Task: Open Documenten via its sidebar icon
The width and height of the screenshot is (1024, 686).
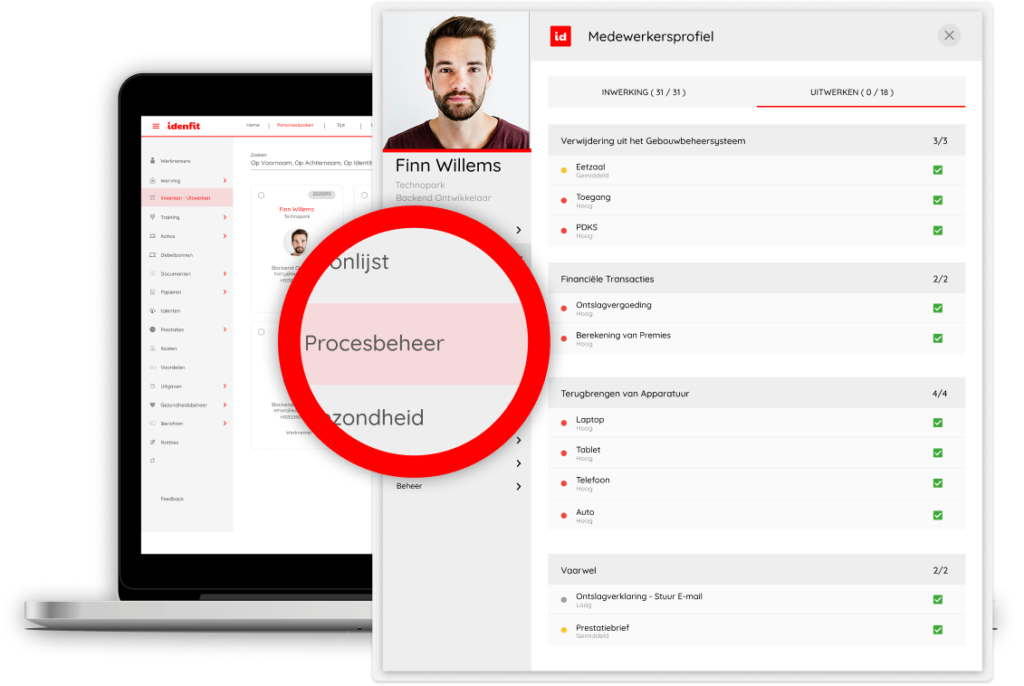Action: point(152,274)
